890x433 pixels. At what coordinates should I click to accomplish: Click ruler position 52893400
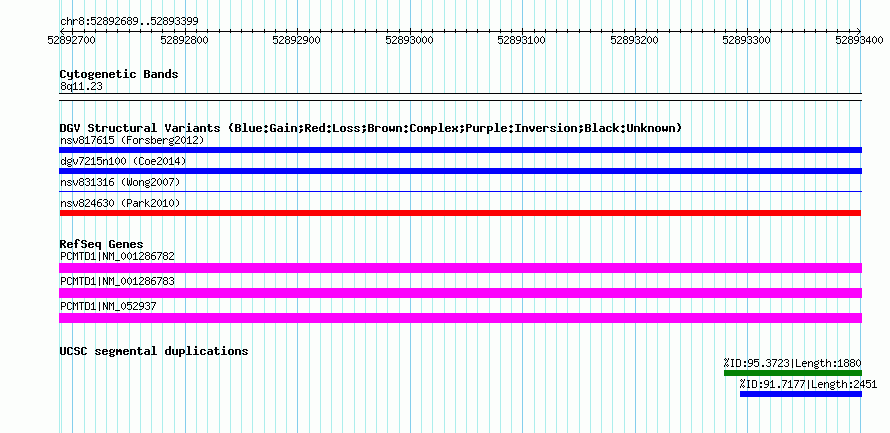click(859, 40)
